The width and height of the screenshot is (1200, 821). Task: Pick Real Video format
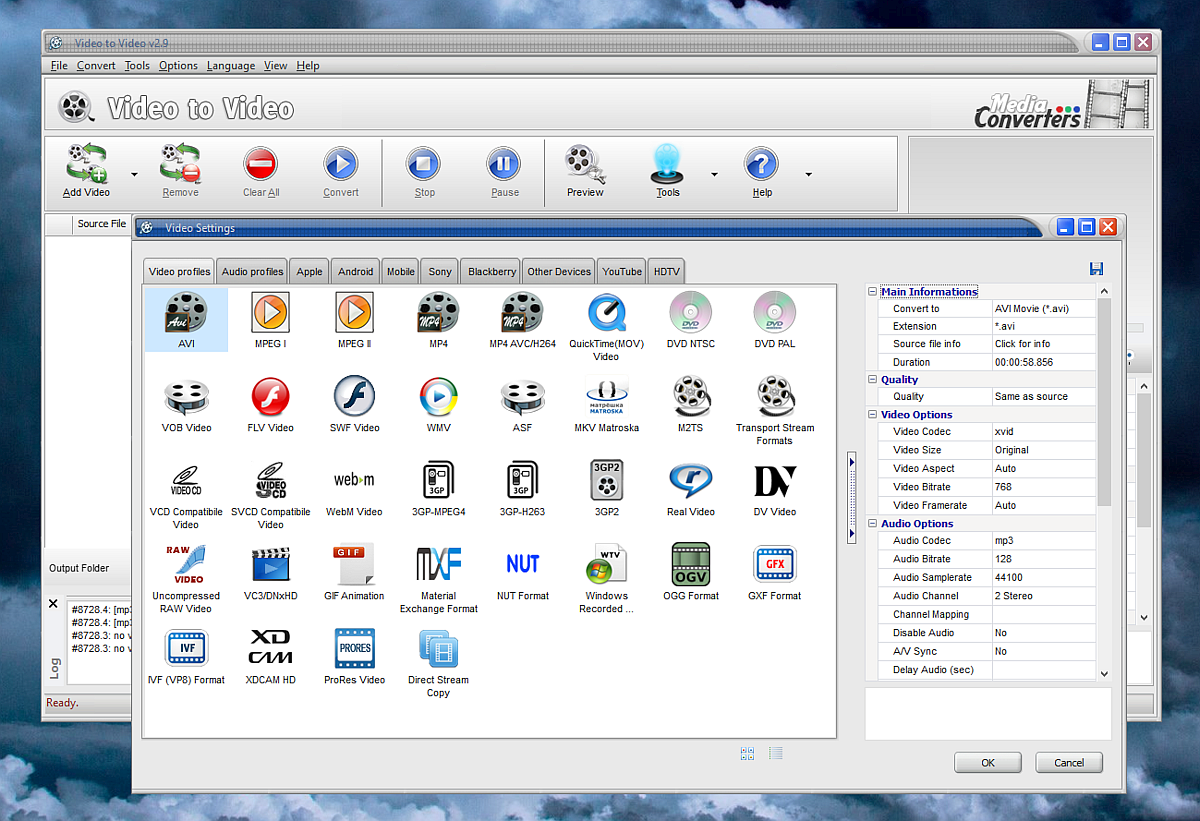(690, 488)
